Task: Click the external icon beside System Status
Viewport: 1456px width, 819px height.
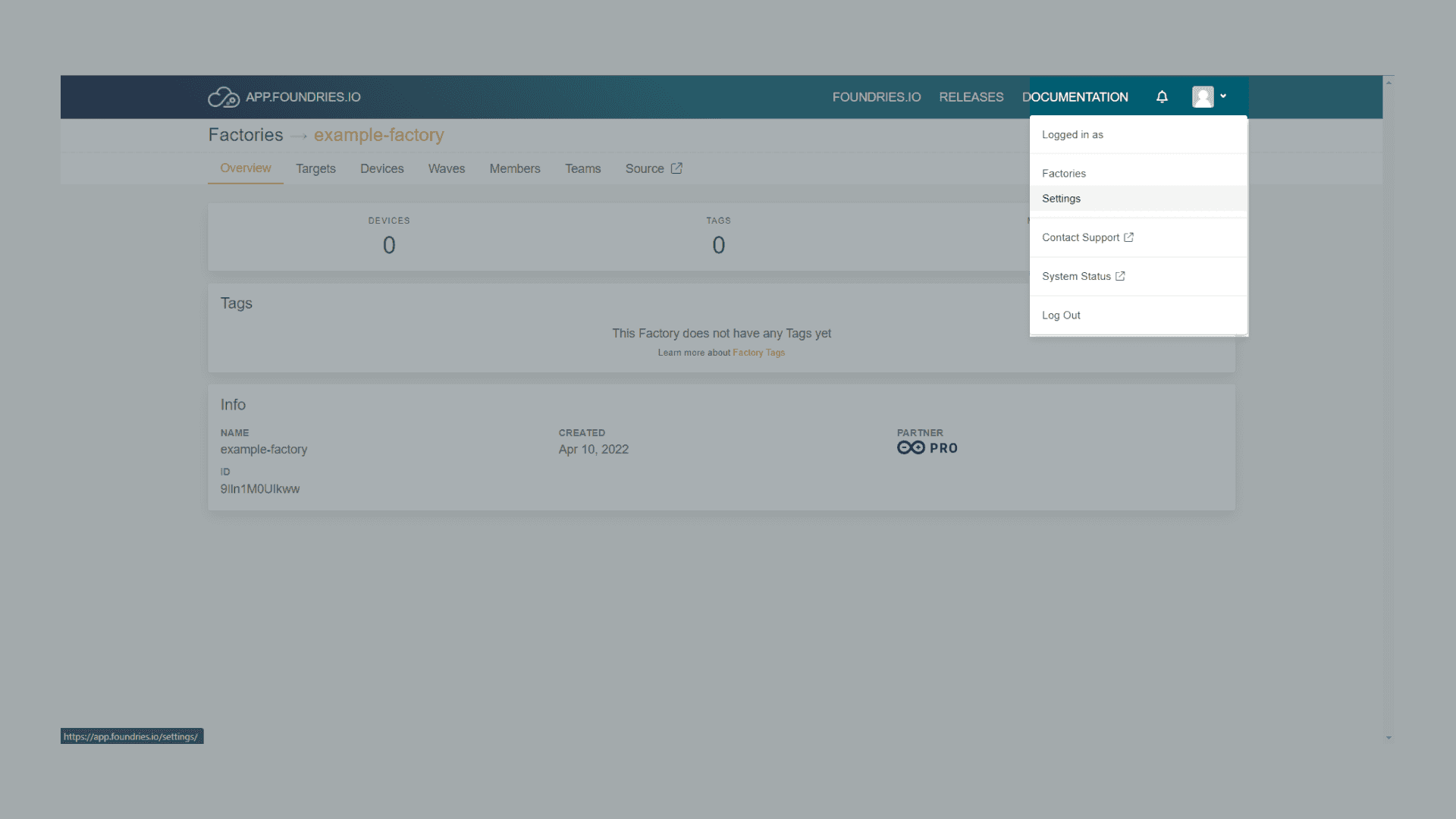Action: click(x=1120, y=276)
